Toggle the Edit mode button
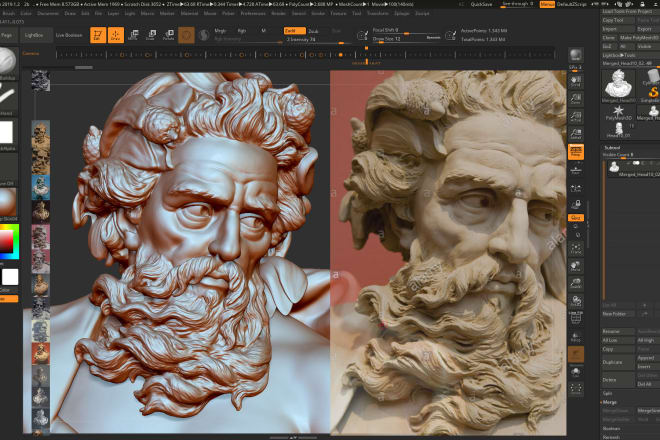 click(x=98, y=35)
